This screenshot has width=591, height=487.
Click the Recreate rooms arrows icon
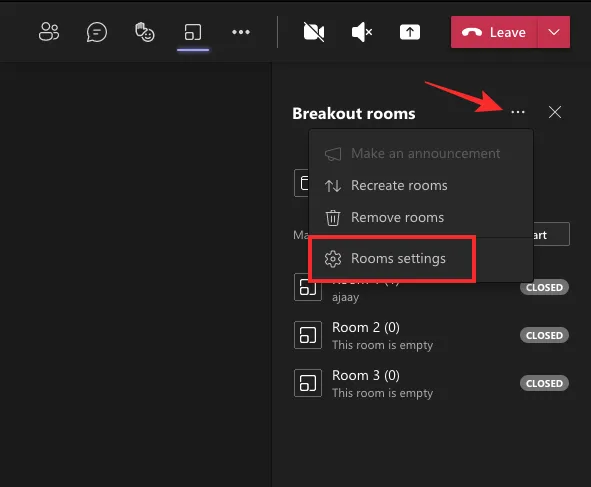pyautogui.click(x=333, y=186)
